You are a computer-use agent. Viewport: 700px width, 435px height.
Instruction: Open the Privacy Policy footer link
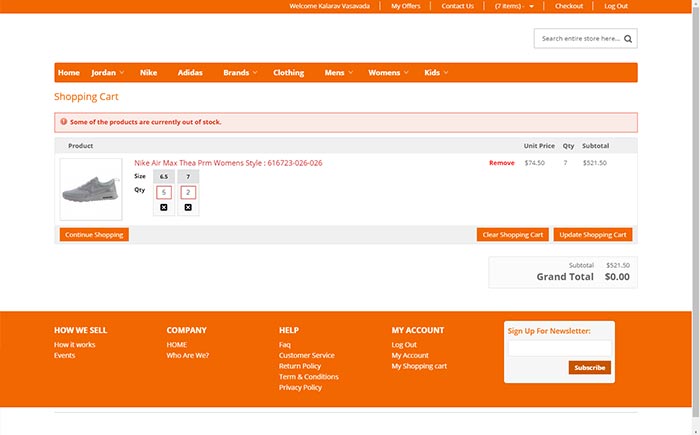pyautogui.click(x=300, y=387)
